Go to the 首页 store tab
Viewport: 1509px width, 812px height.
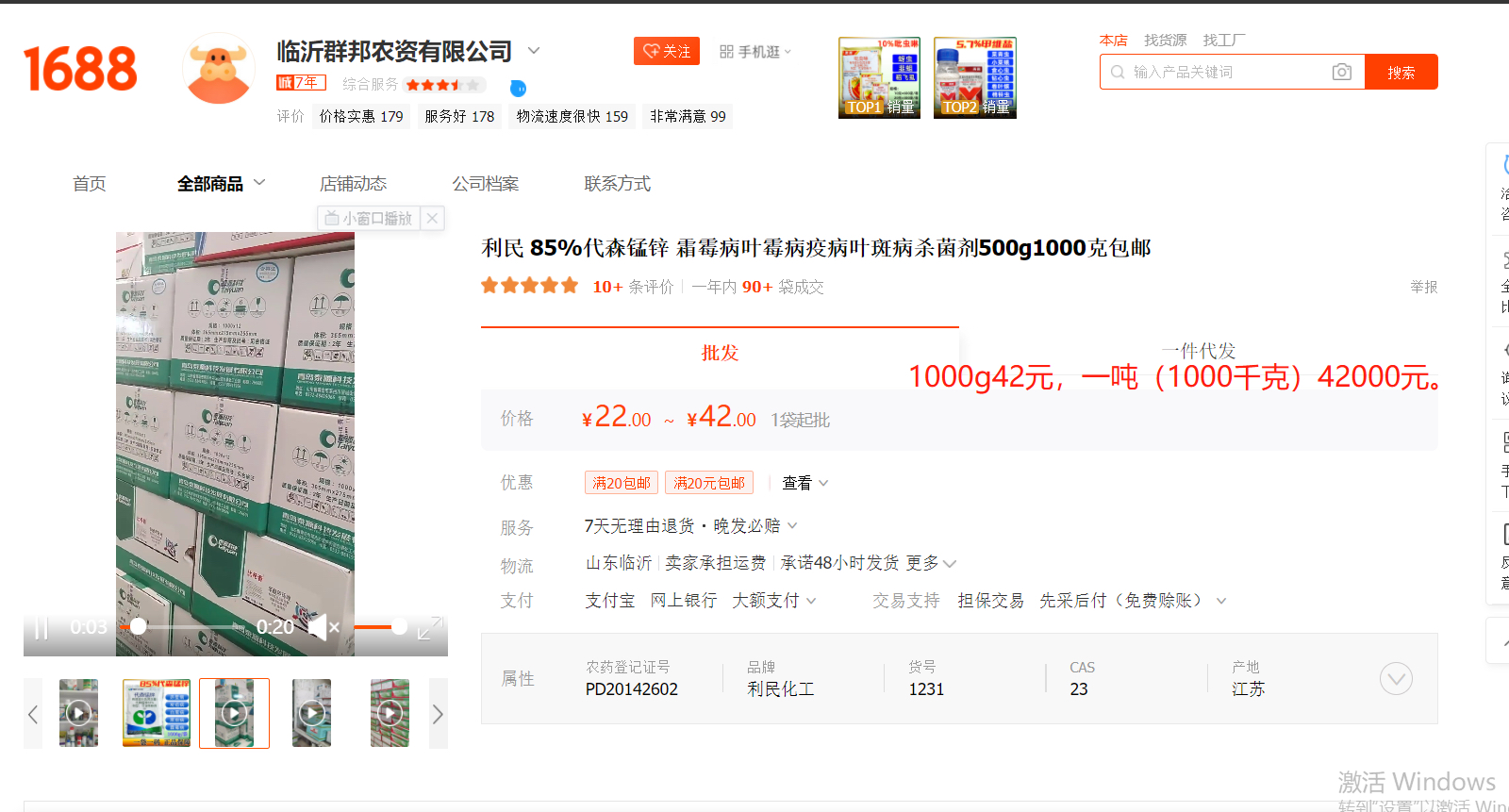[x=90, y=184]
